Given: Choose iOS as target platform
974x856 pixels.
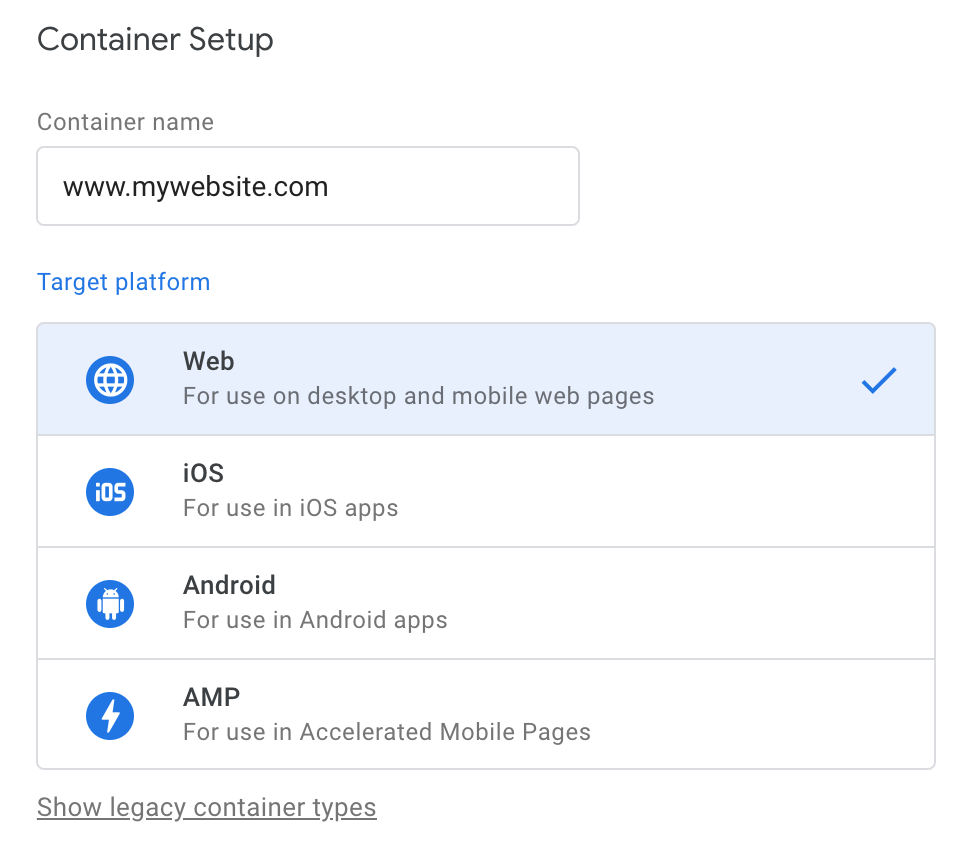Looking at the screenshot, I should click(x=486, y=491).
